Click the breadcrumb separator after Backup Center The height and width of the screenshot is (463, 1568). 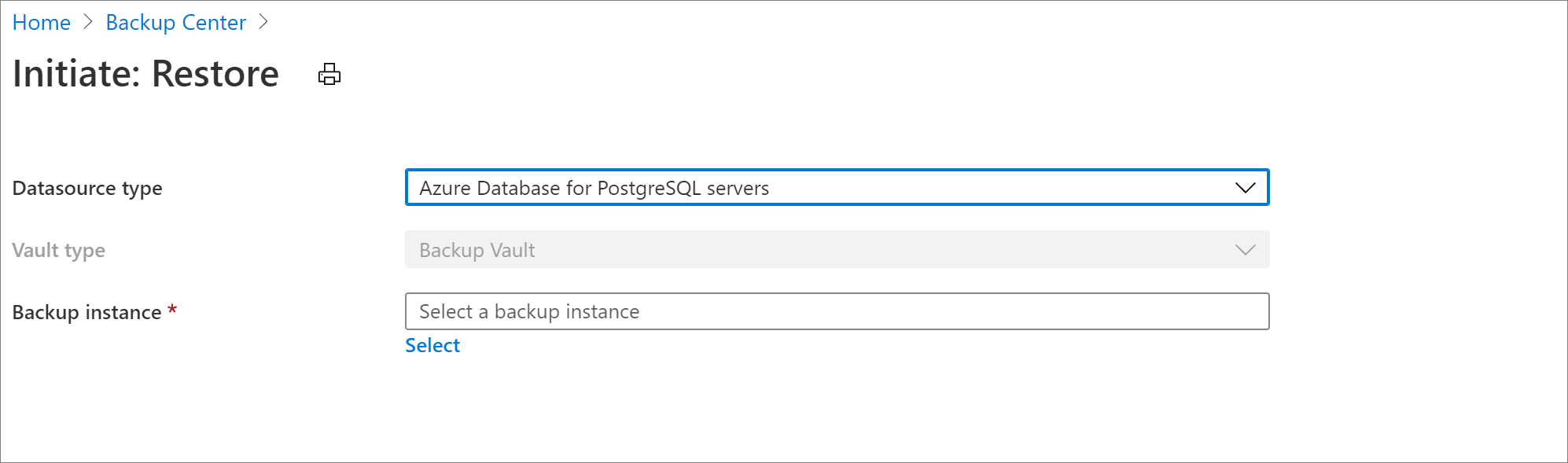pyautogui.click(x=265, y=22)
